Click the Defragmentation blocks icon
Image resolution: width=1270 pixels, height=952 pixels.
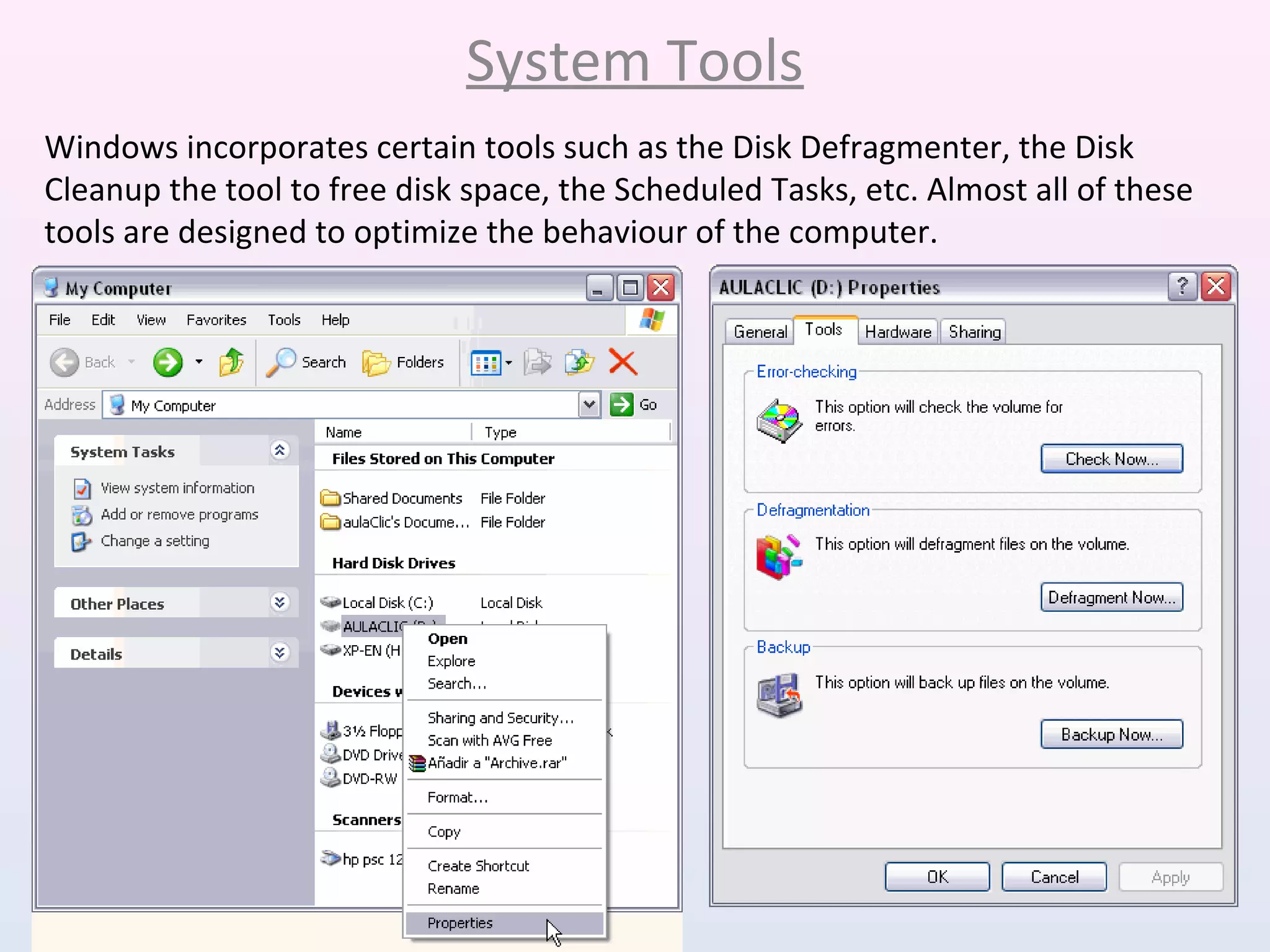779,557
